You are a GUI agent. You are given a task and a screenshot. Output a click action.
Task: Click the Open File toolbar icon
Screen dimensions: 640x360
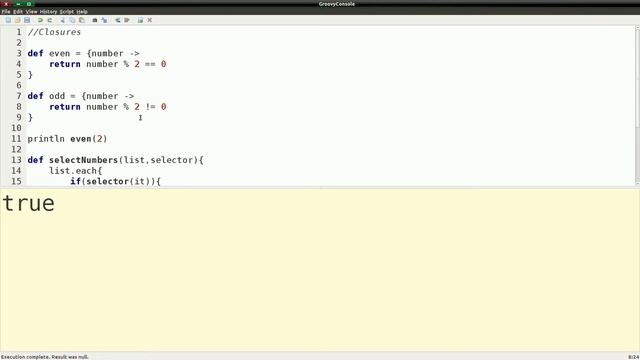click(x=18, y=20)
